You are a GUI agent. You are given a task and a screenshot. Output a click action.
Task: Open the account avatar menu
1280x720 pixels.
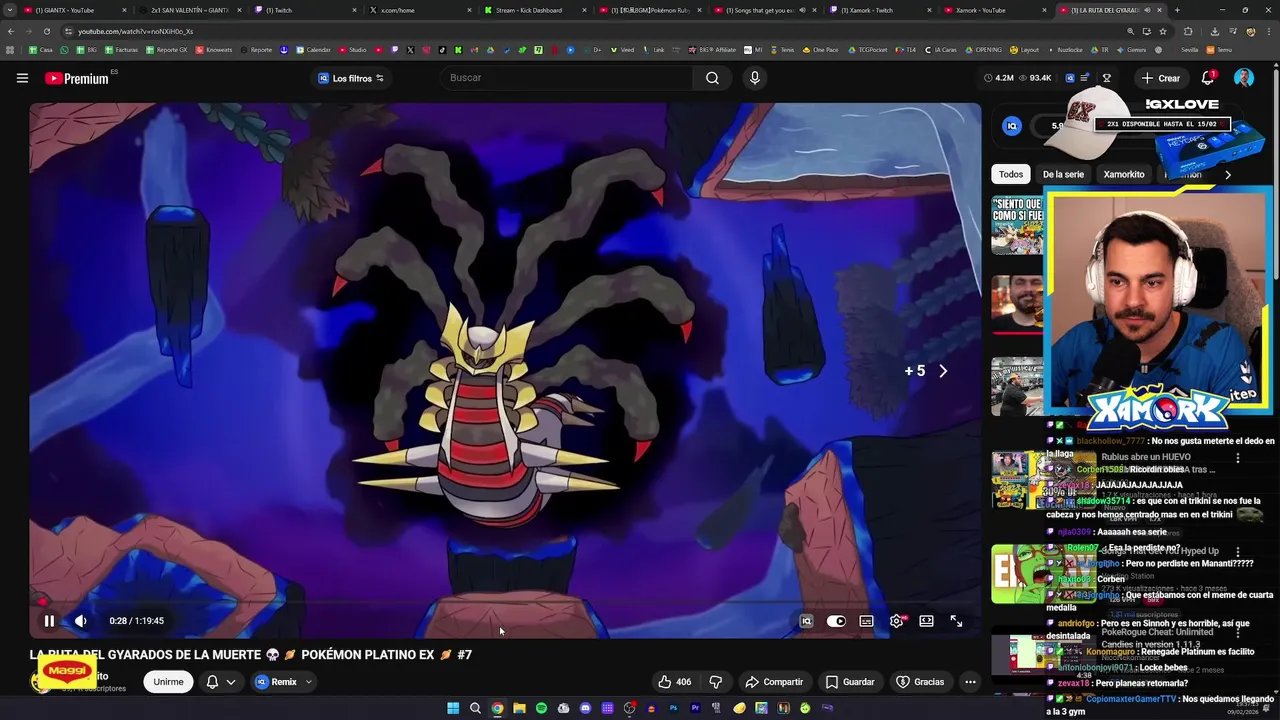coord(1243,78)
